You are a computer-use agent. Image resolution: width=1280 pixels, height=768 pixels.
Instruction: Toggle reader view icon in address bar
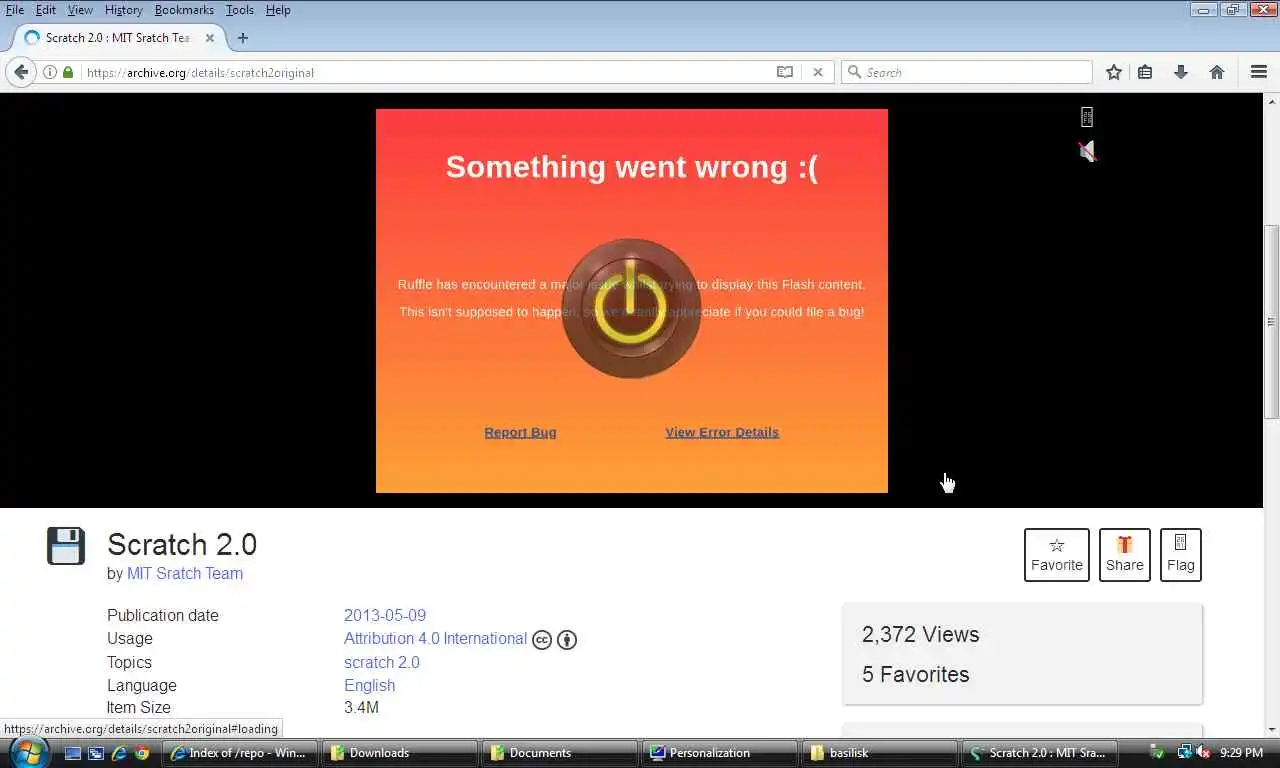click(x=785, y=72)
